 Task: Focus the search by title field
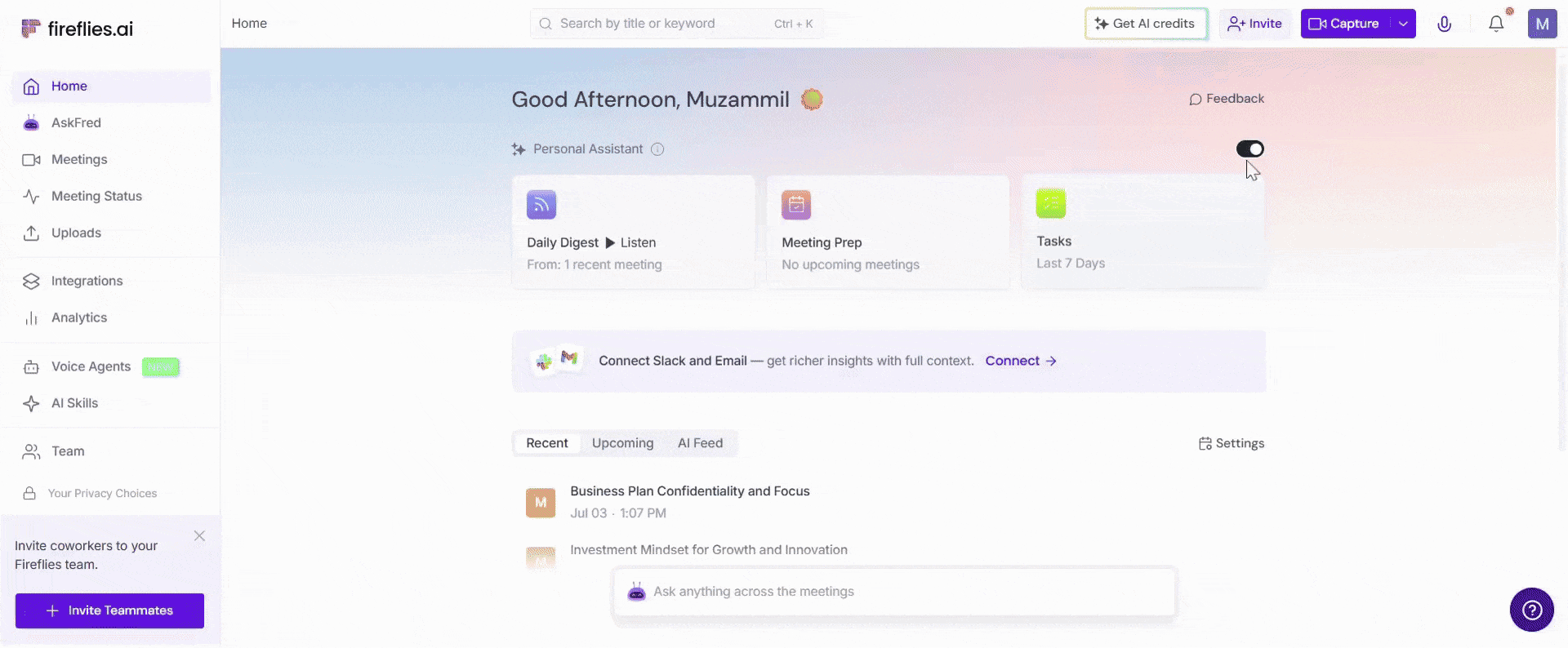677,24
